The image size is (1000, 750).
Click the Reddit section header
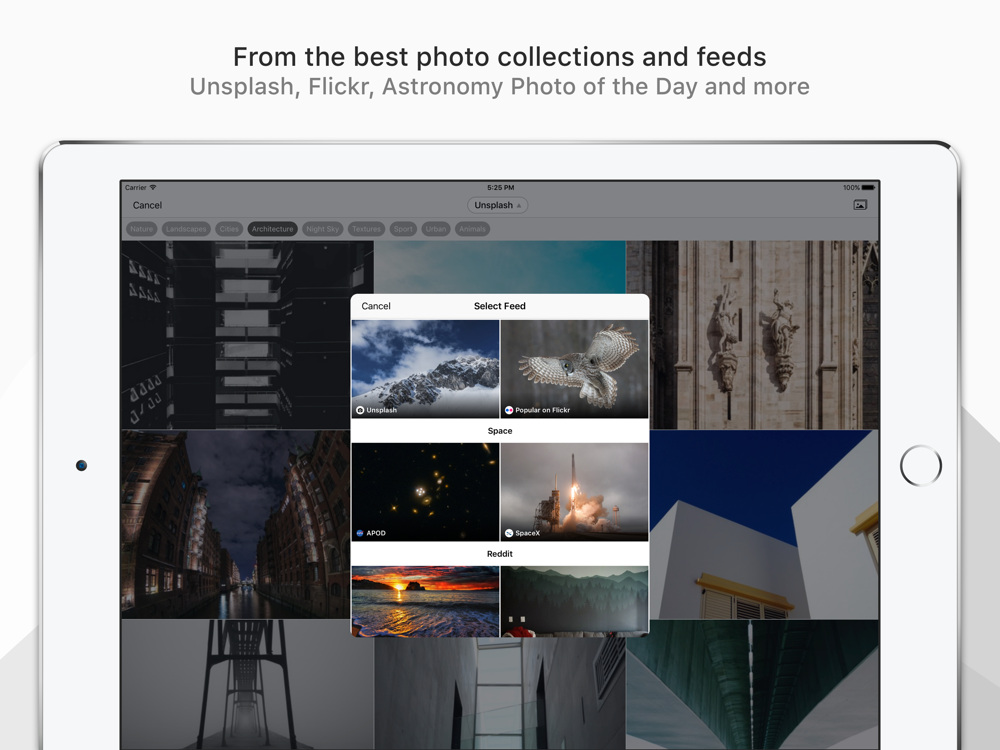[500, 554]
